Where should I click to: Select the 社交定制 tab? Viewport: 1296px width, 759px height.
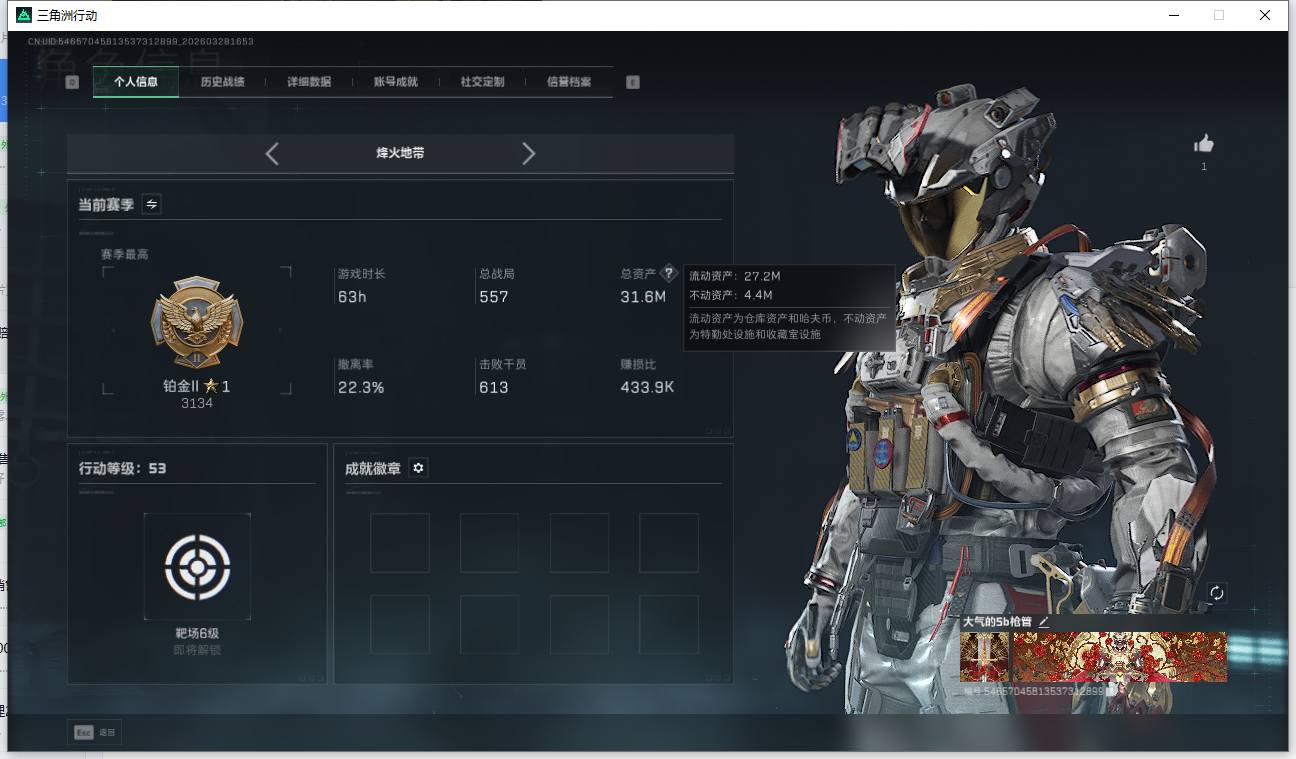pyautogui.click(x=482, y=82)
